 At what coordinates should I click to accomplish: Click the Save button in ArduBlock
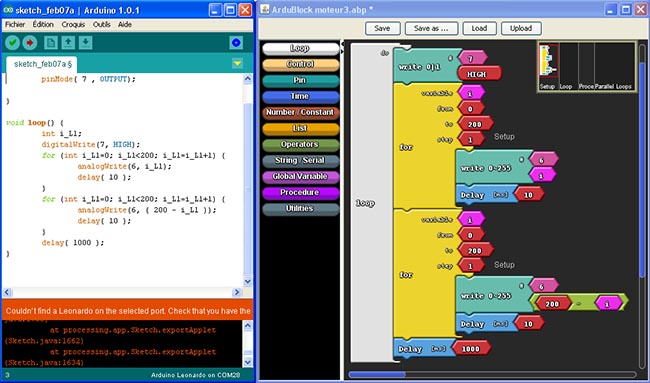point(382,28)
